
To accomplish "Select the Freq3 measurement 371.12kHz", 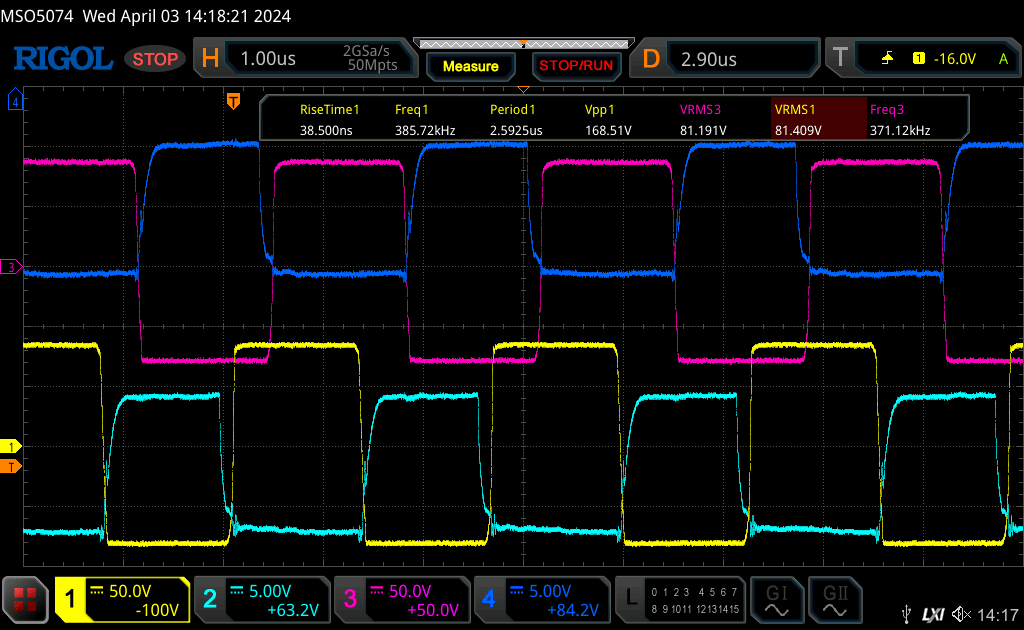I will pos(900,119).
